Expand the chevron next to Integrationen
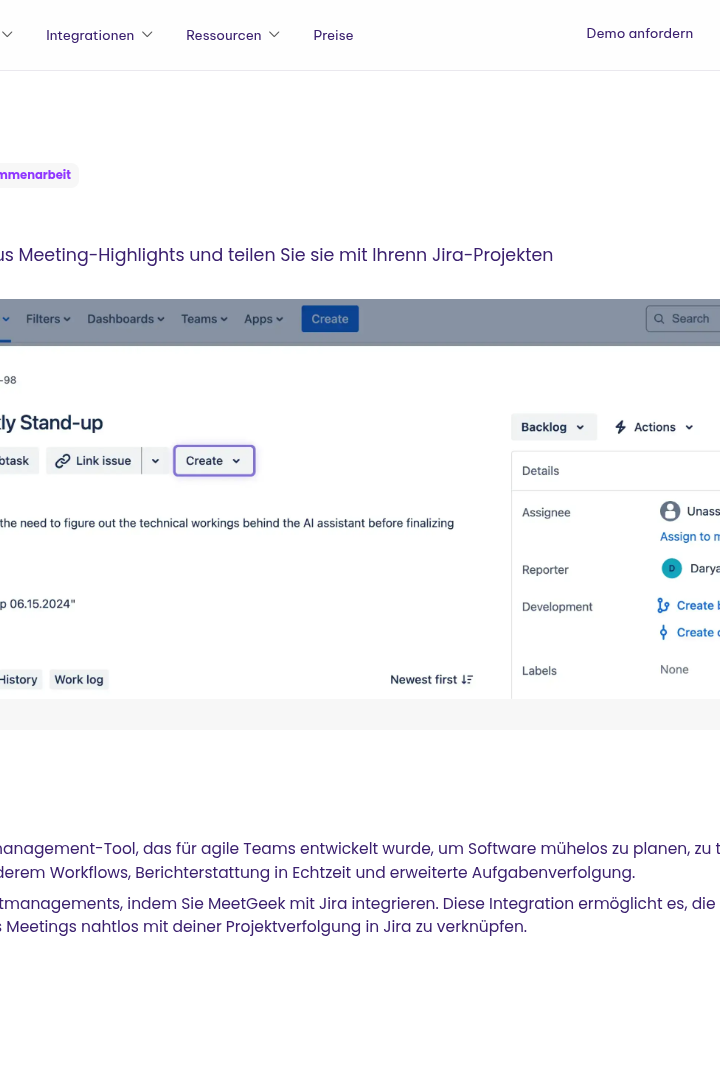Screen dimensions: 720x1080 147,34
